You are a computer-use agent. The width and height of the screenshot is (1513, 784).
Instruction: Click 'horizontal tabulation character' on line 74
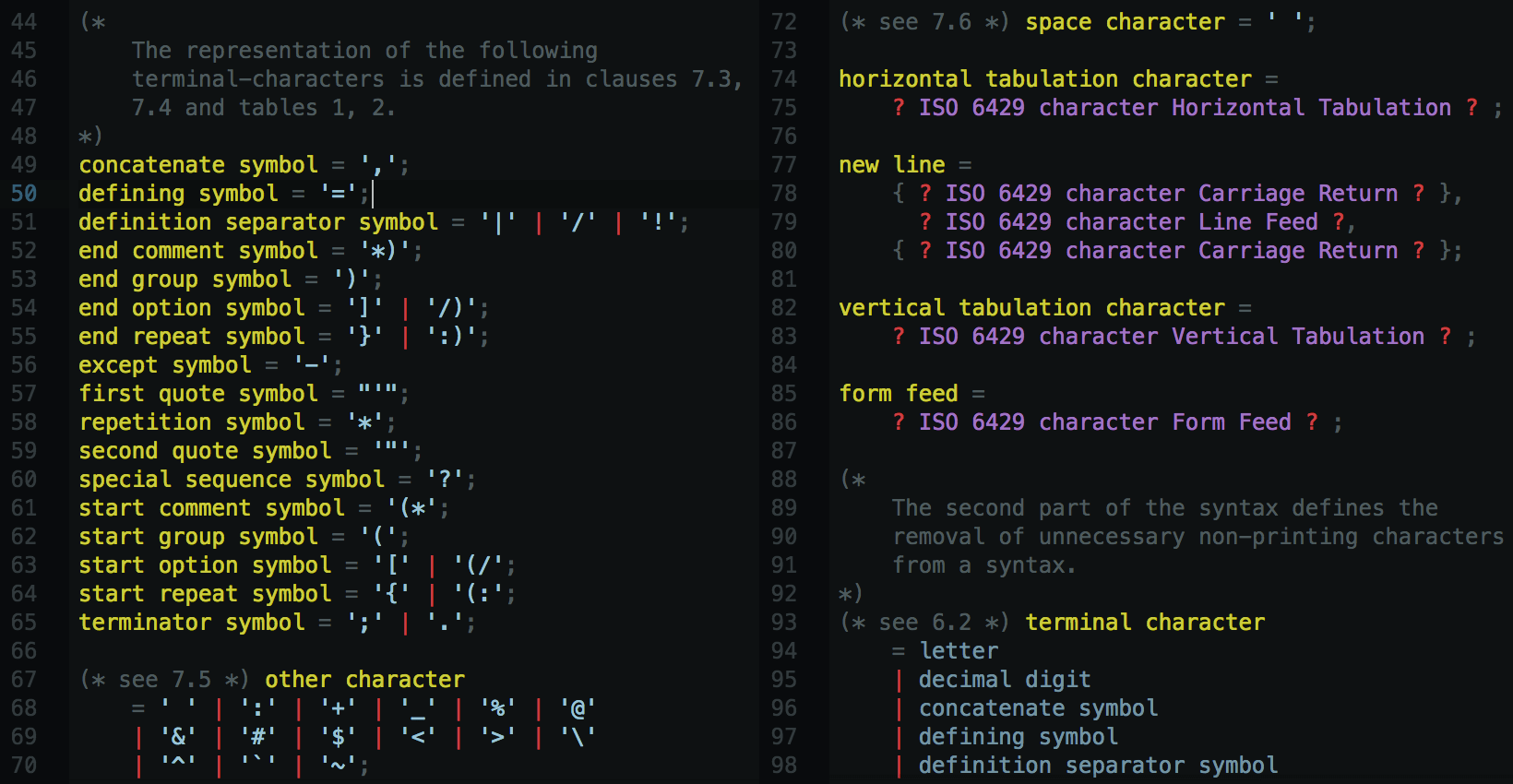[x=1045, y=78]
